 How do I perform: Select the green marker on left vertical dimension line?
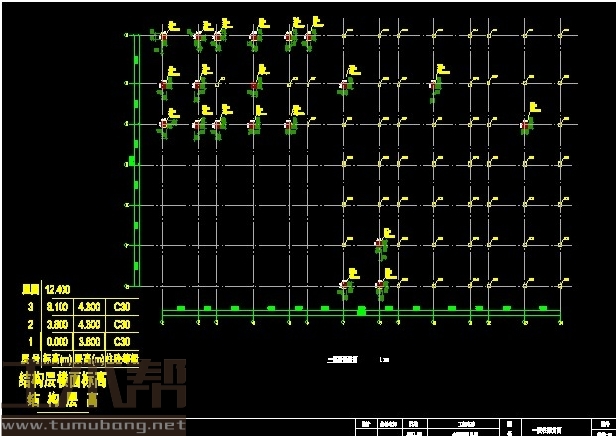tap(131, 160)
